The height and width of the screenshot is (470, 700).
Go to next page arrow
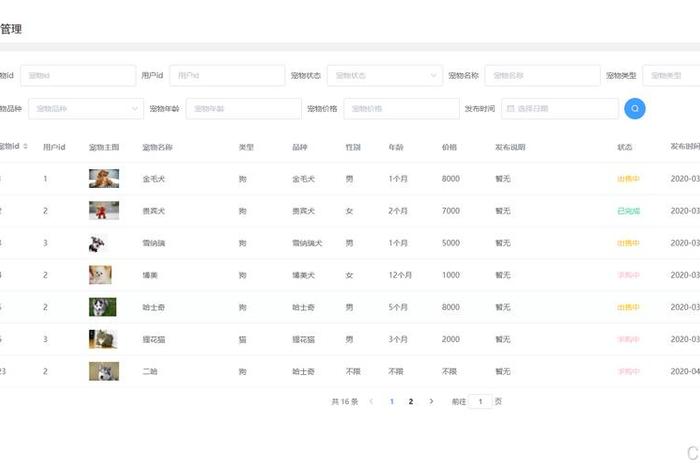pyautogui.click(x=431, y=401)
